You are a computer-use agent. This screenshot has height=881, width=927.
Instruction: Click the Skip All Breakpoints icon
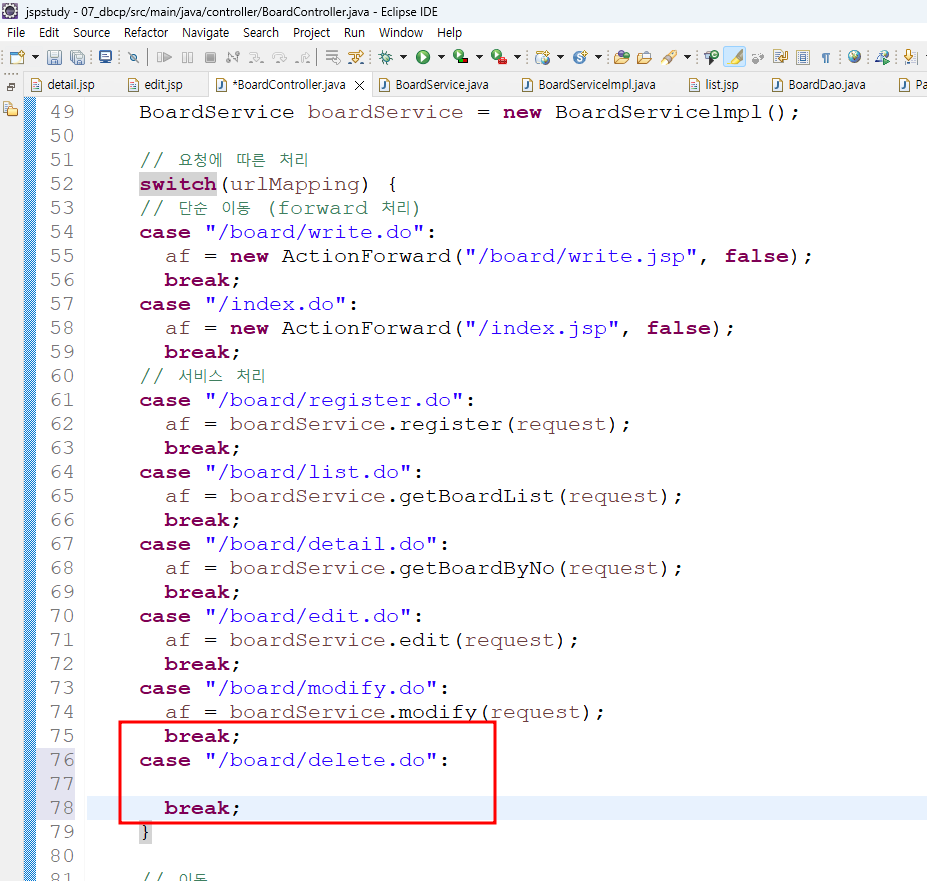tap(134, 57)
